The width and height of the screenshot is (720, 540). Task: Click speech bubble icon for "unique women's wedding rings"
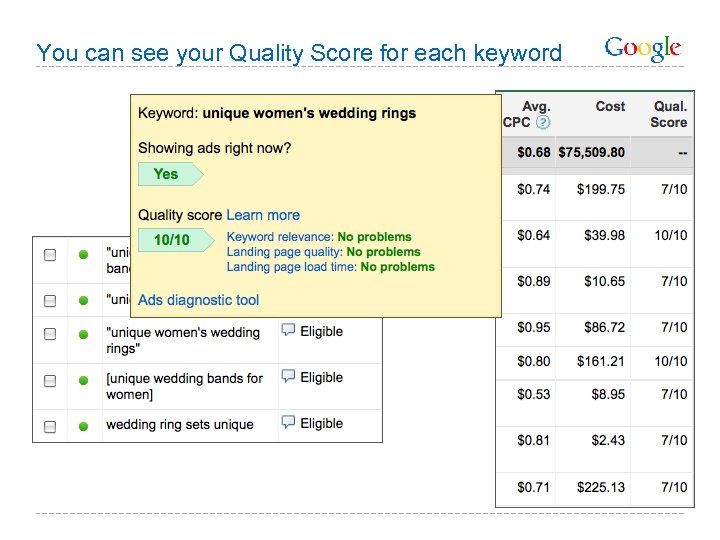(x=288, y=330)
